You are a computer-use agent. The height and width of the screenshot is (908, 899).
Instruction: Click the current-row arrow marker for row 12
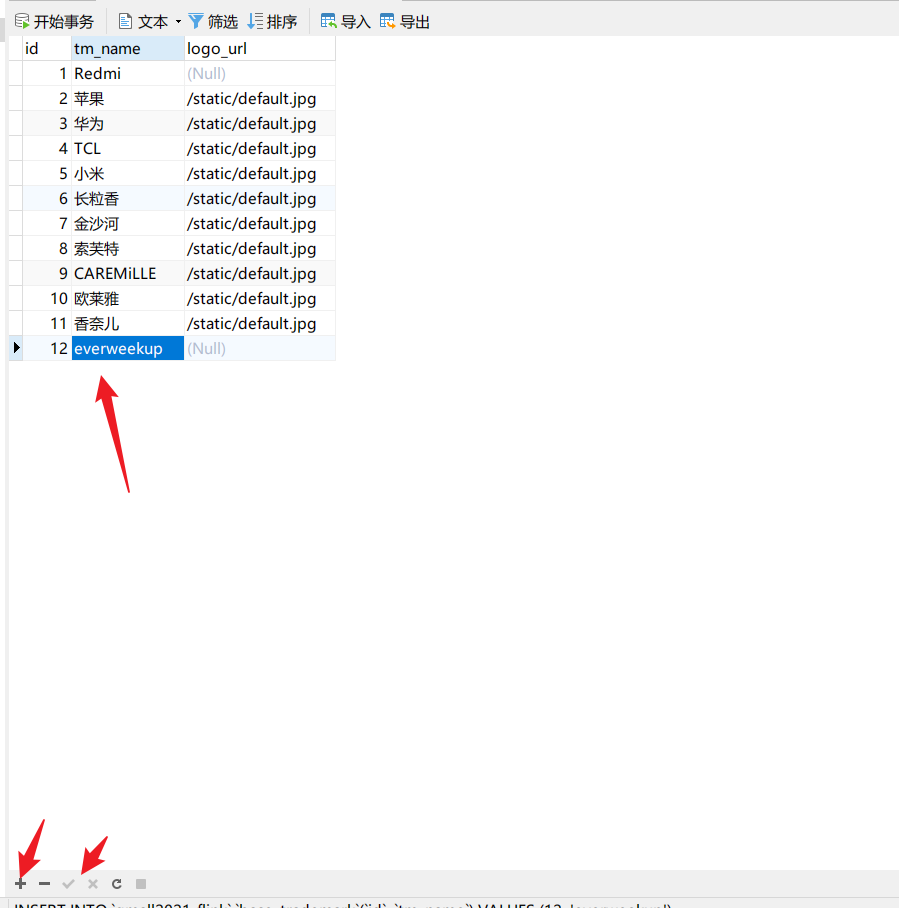[16, 347]
